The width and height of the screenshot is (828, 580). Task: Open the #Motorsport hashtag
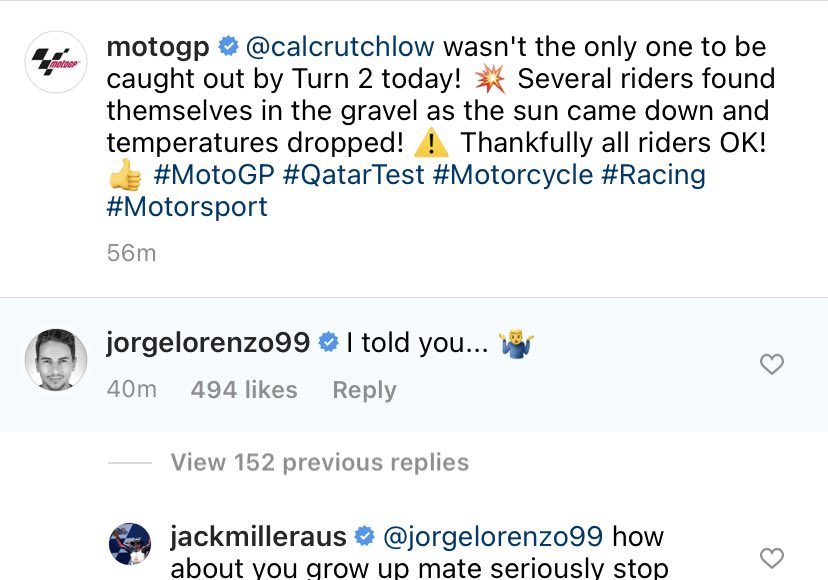point(187,207)
